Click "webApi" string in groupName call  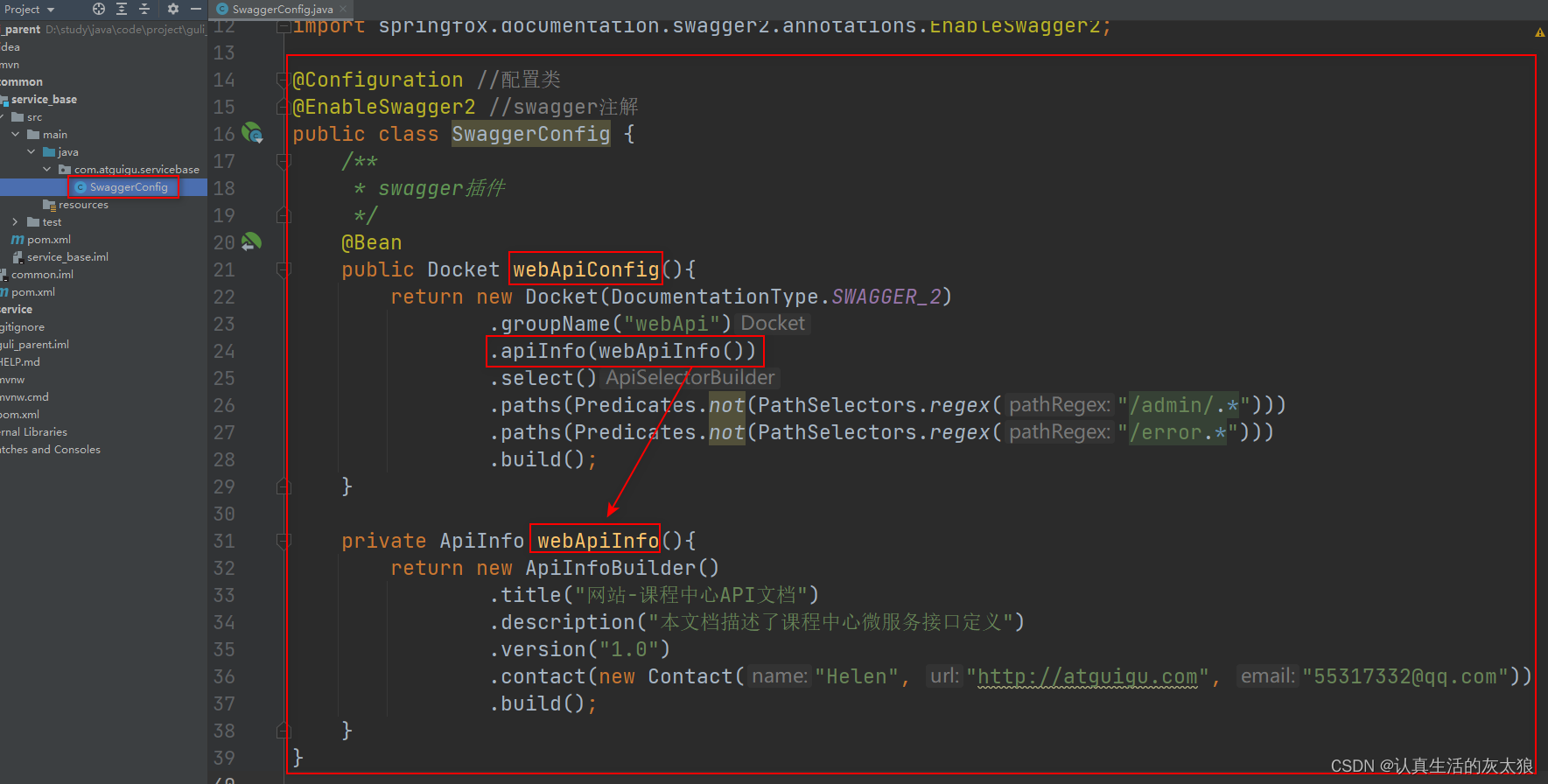pyautogui.click(x=671, y=324)
